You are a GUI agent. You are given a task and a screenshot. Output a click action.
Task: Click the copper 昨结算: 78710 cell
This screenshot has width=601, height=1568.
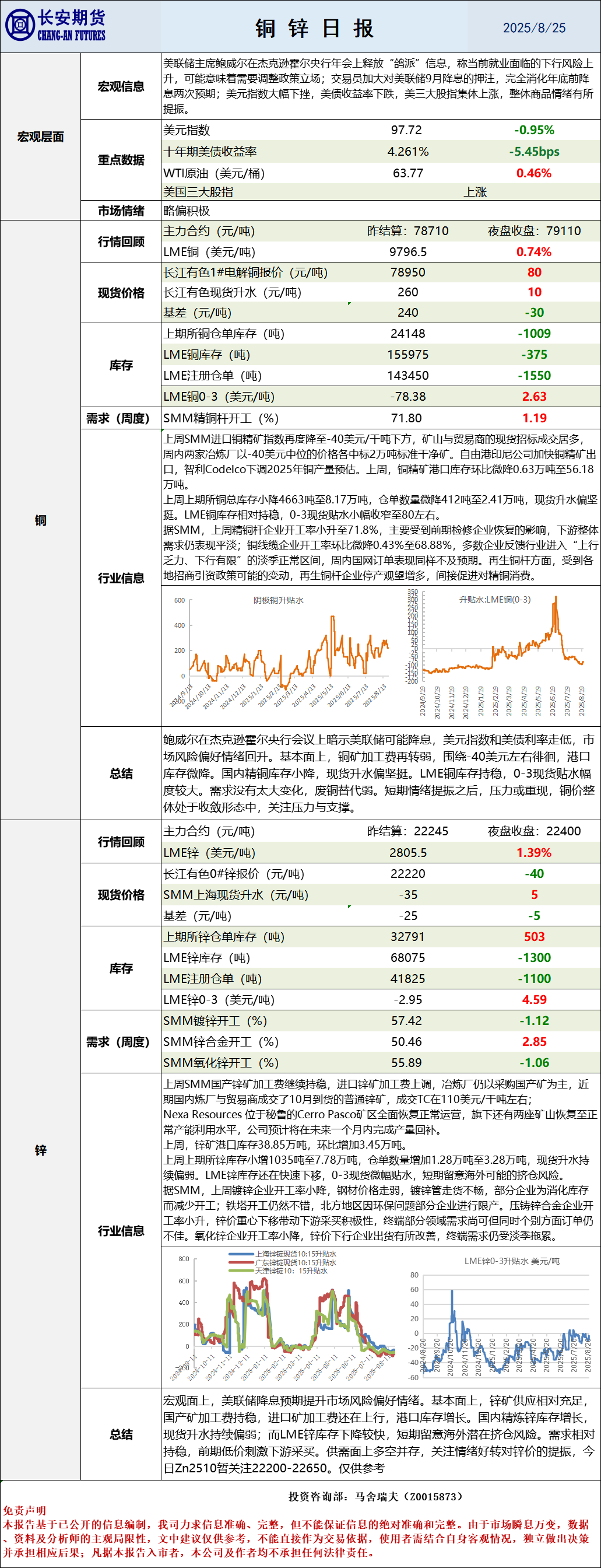407,230
